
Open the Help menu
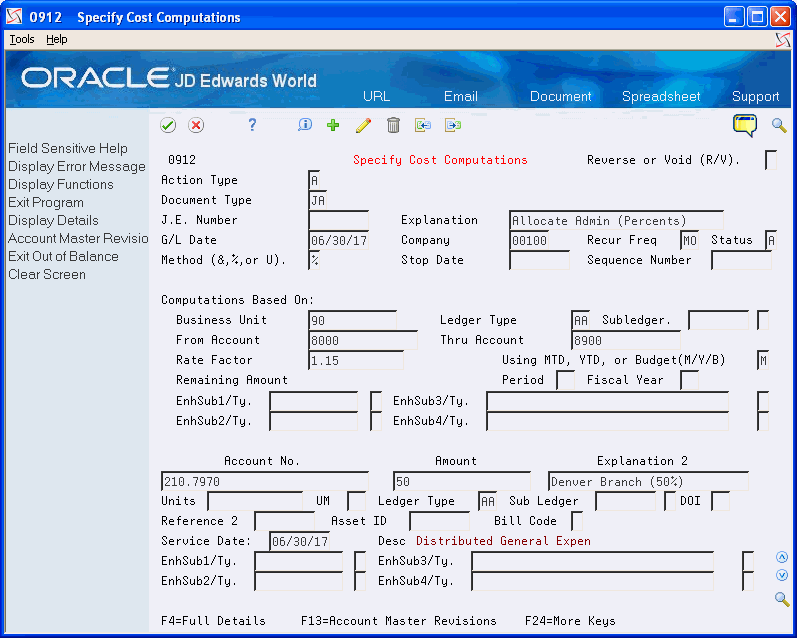pos(56,39)
